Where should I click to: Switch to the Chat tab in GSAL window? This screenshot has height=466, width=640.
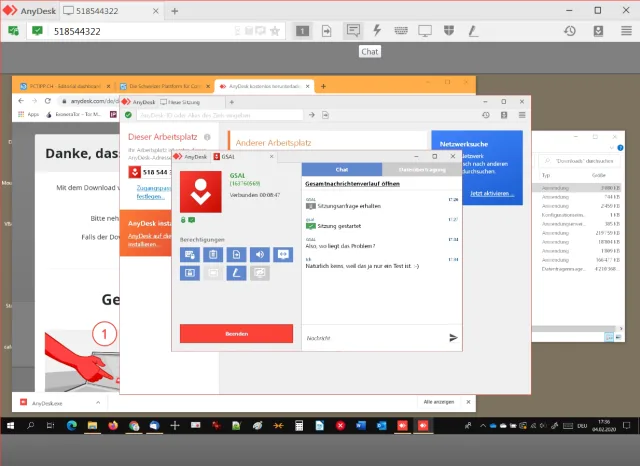[342, 169]
